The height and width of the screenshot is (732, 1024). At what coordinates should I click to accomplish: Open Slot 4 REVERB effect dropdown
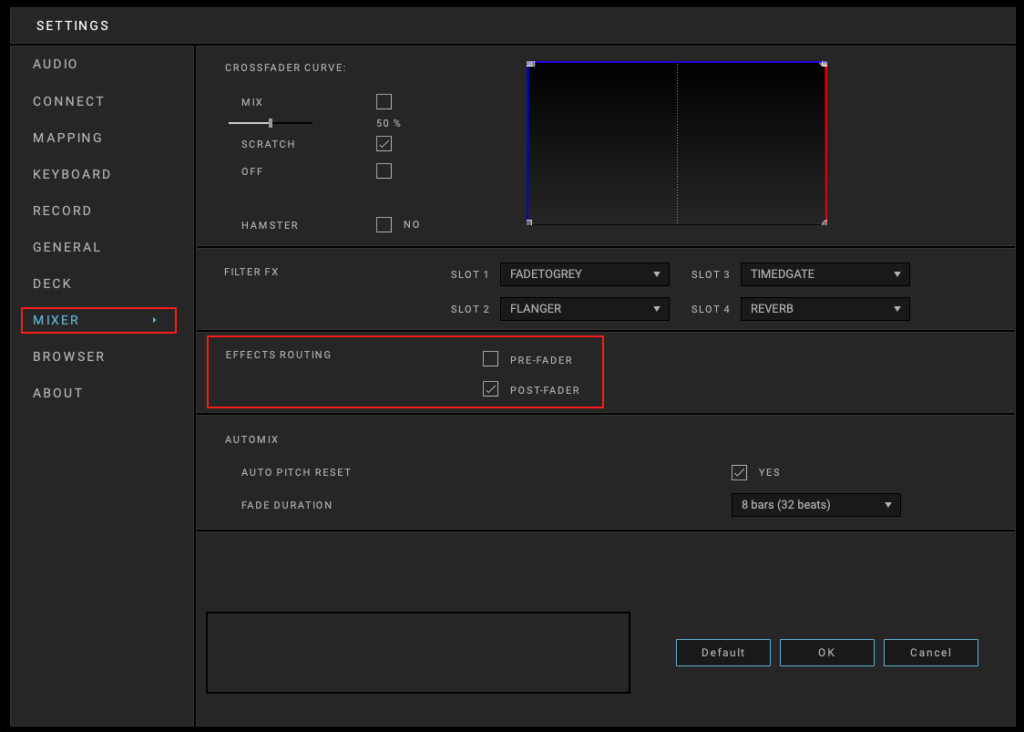pyautogui.click(x=825, y=309)
